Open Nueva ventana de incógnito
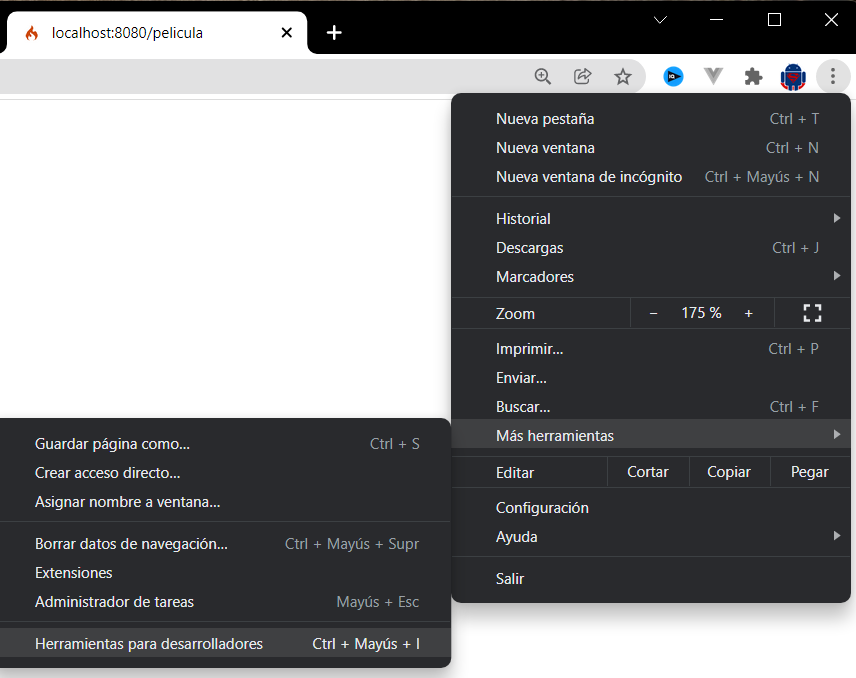This screenshot has height=678, width=856. click(589, 176)
